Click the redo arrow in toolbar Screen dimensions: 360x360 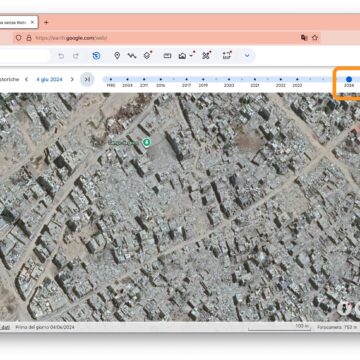(x=76, y=56)
